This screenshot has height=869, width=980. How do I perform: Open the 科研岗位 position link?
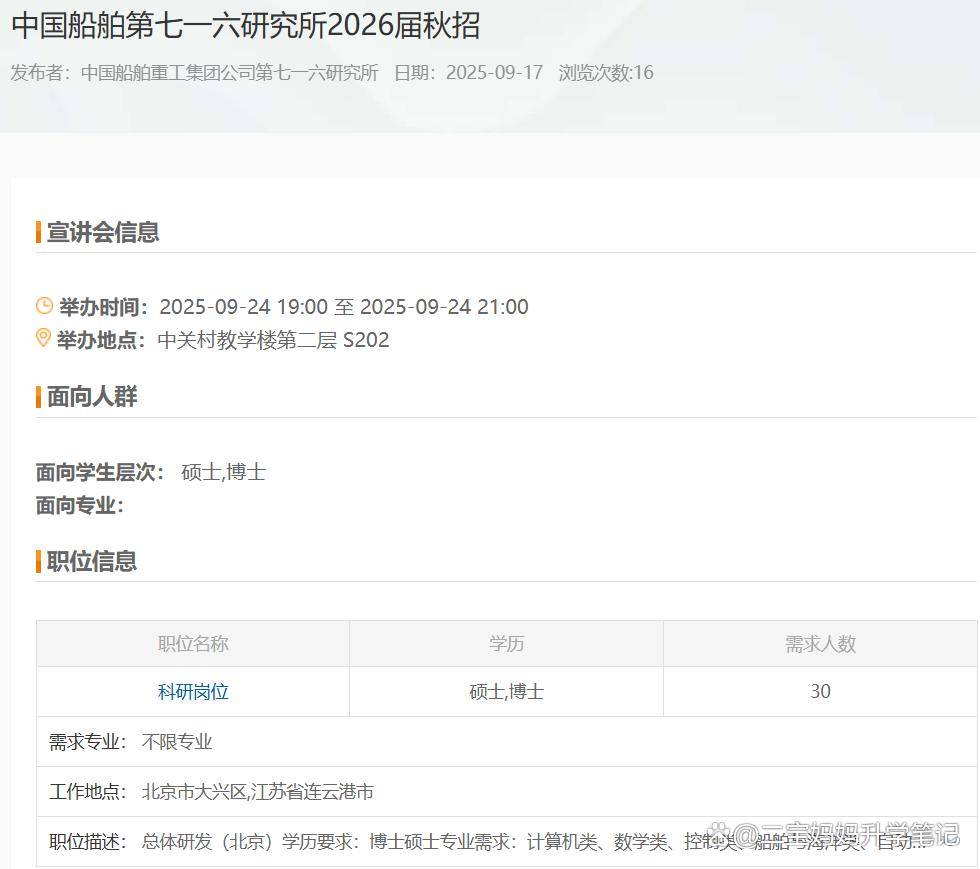(193, 692)
